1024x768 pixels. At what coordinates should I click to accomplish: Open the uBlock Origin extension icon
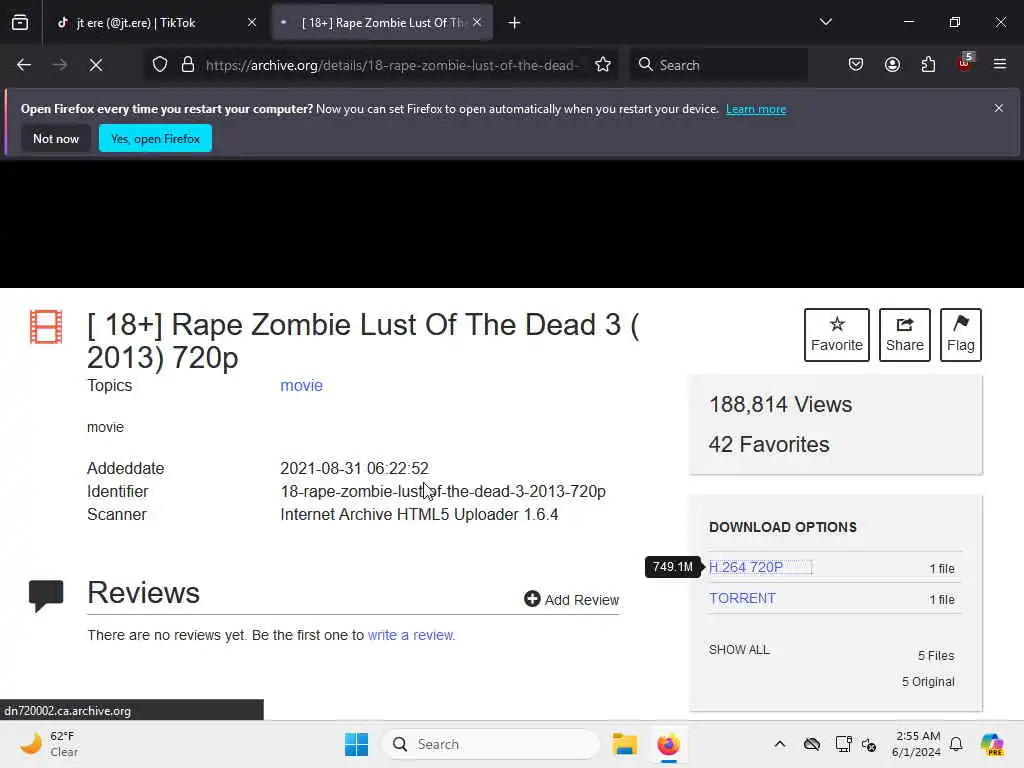[965, 63]
